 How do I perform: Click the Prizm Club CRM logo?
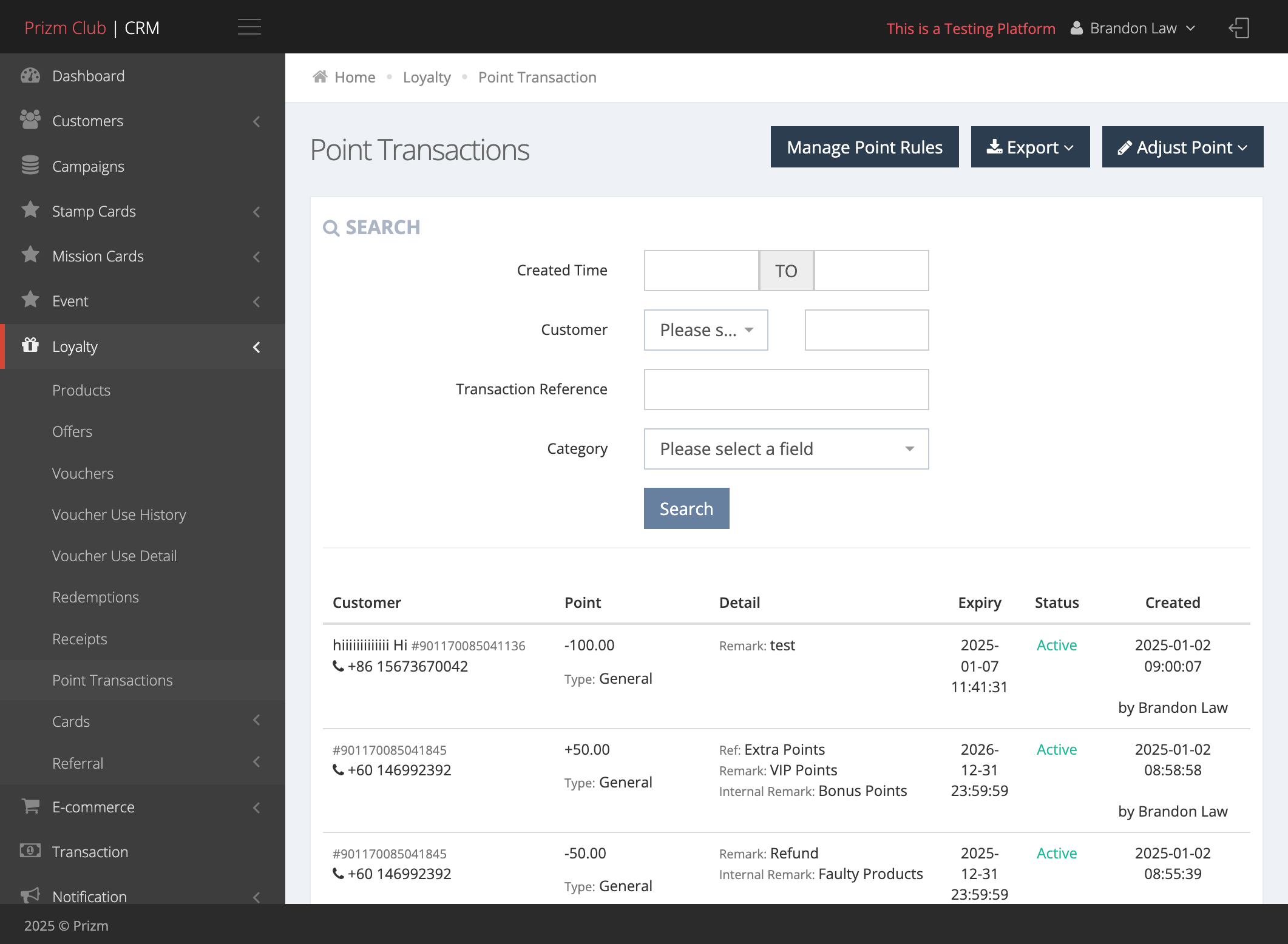pos(92,28)
